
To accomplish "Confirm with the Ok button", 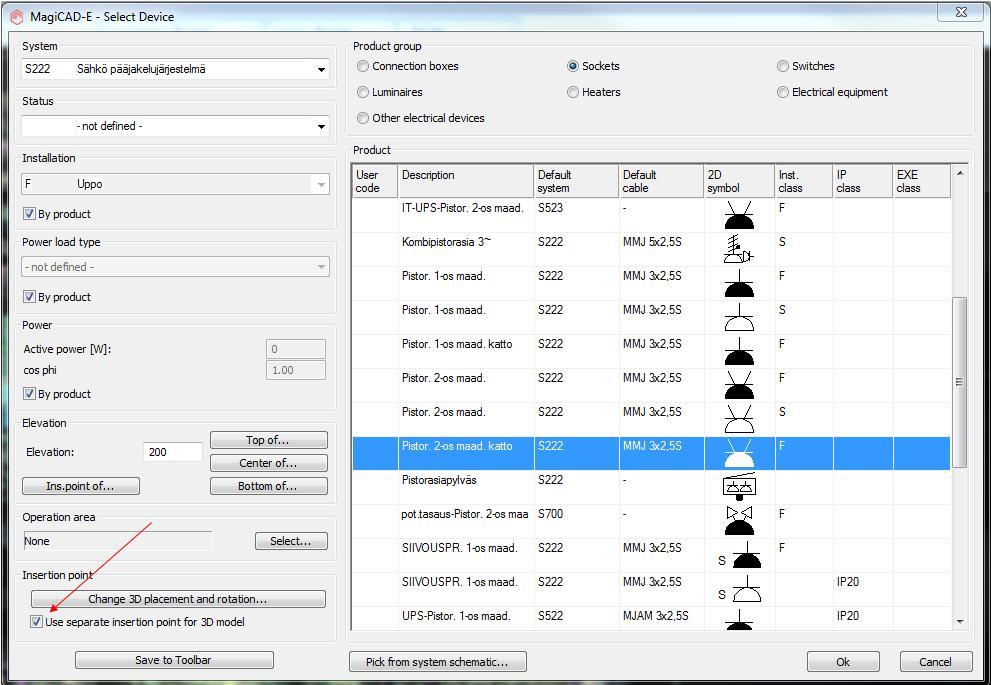I will point(843,662).
